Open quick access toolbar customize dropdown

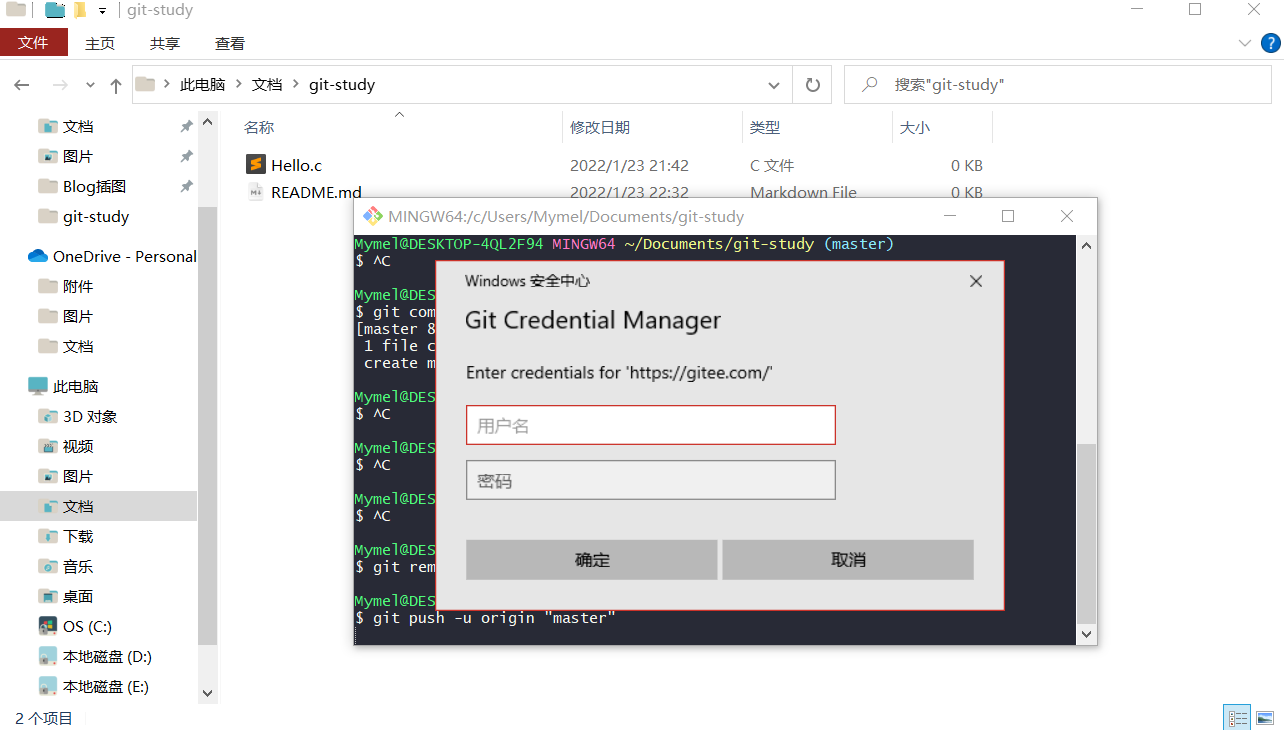pos(102,11)
